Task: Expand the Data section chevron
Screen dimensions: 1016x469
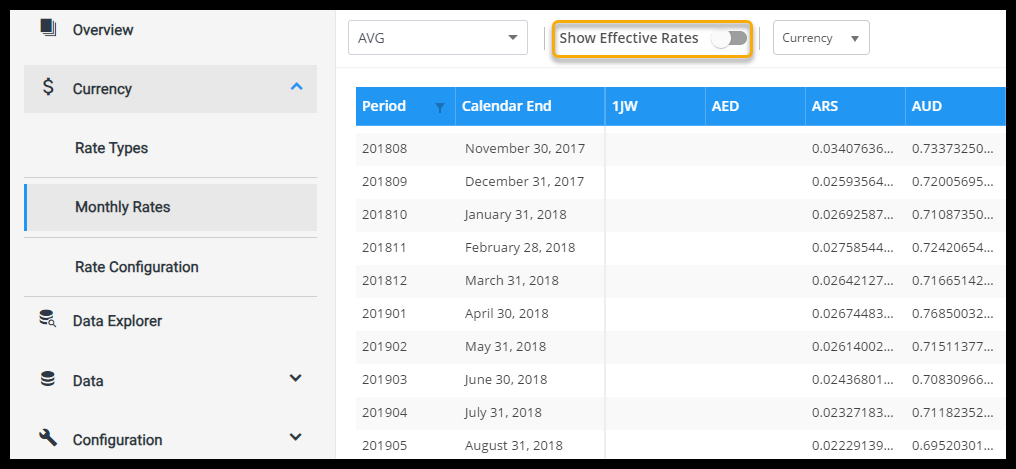Action: point(295,378)
